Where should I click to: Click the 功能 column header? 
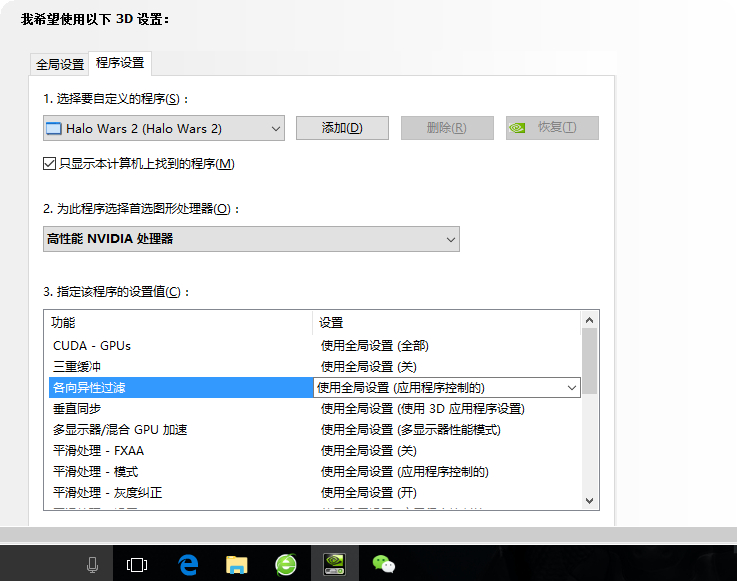179,323
